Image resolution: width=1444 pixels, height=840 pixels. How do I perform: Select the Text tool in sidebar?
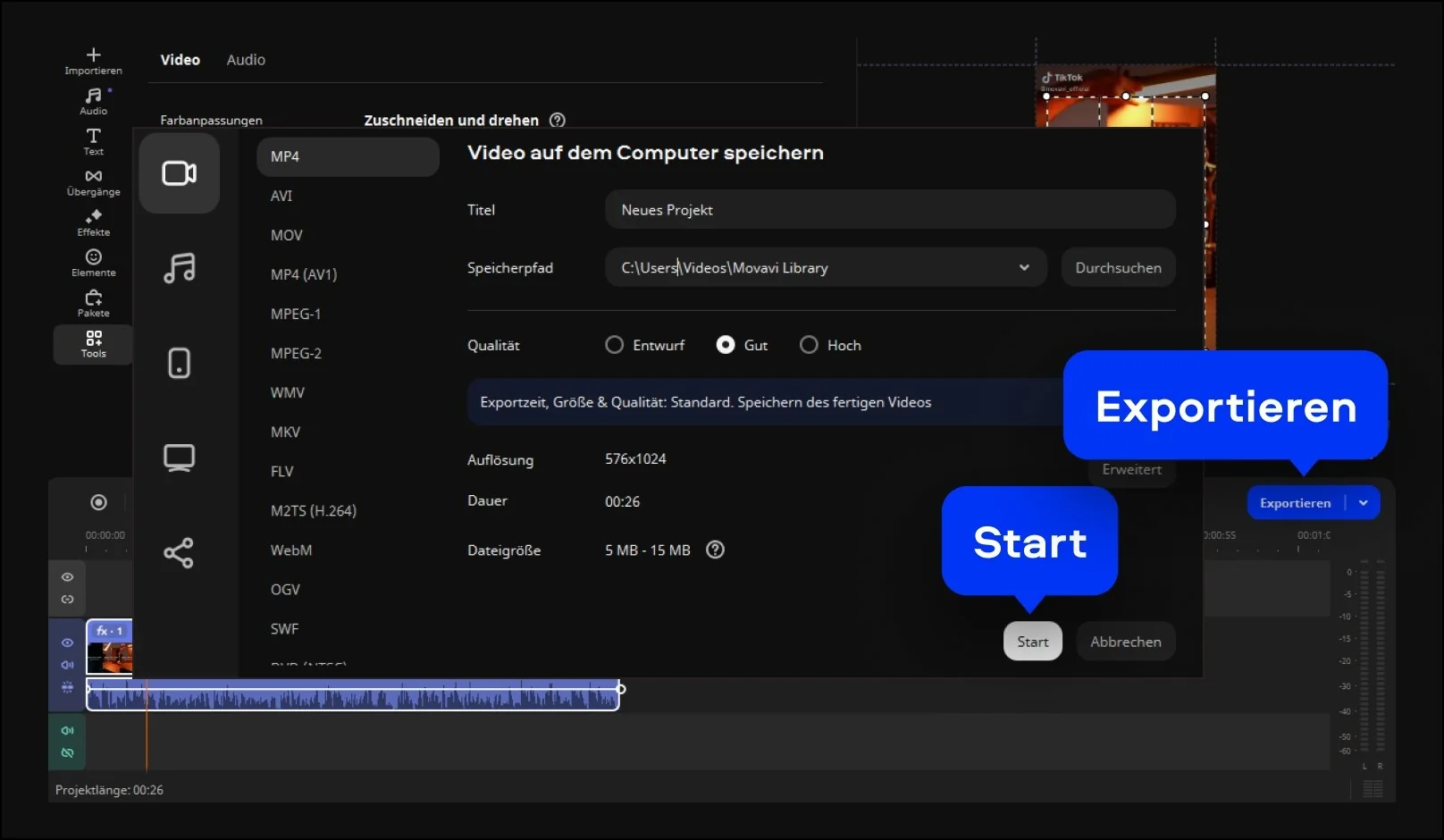(x=93, y=141)
